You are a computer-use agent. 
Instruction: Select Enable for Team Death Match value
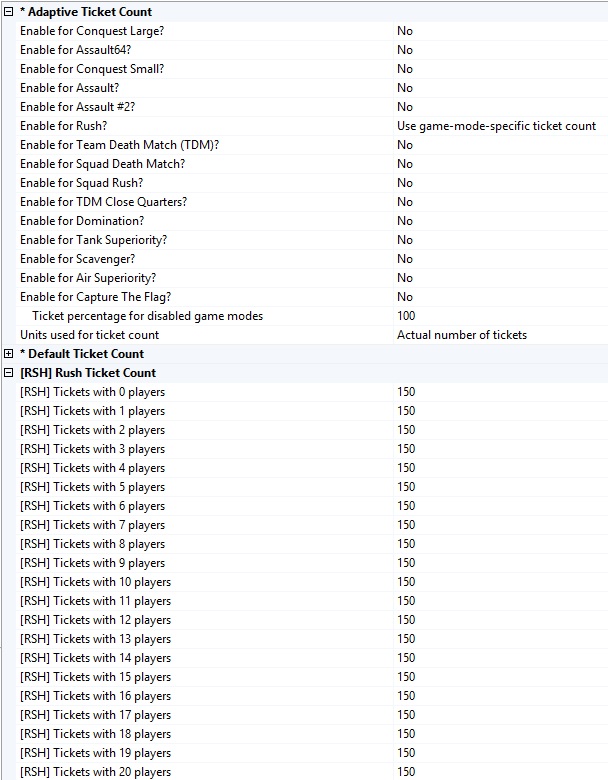coord(405,145)
